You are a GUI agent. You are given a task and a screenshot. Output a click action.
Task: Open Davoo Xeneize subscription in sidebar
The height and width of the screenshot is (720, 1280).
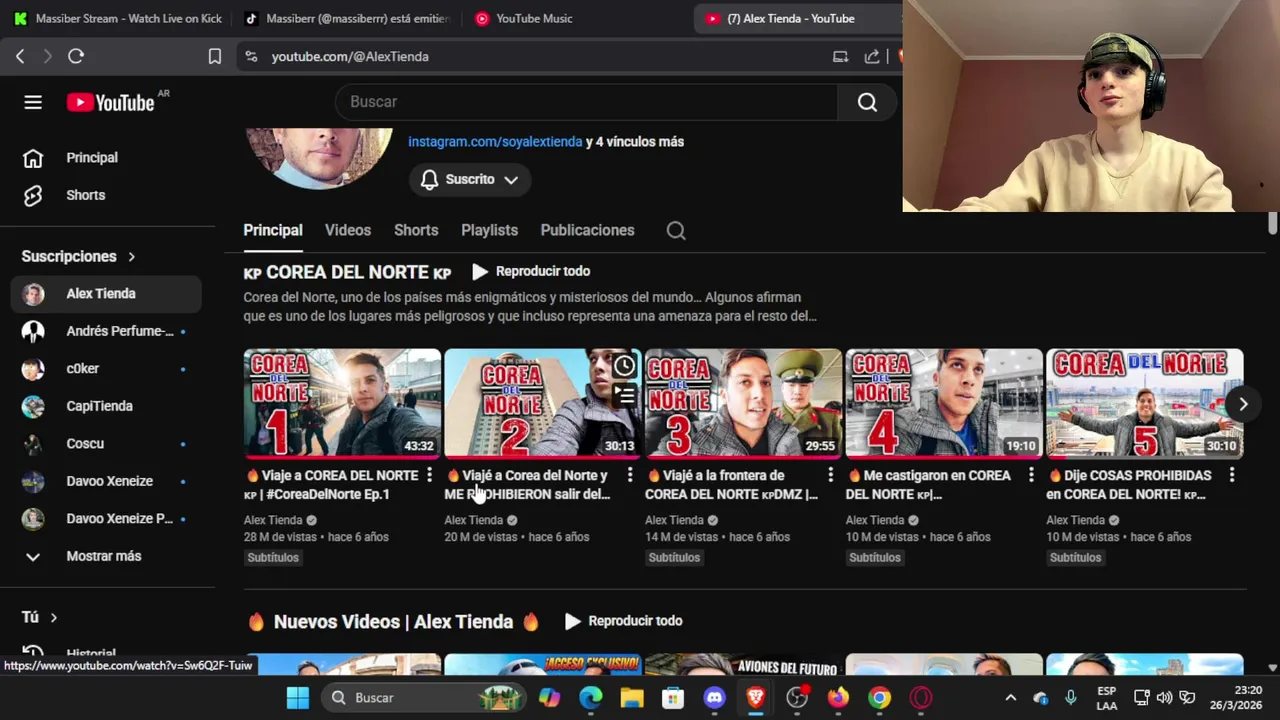coord(106,481)
